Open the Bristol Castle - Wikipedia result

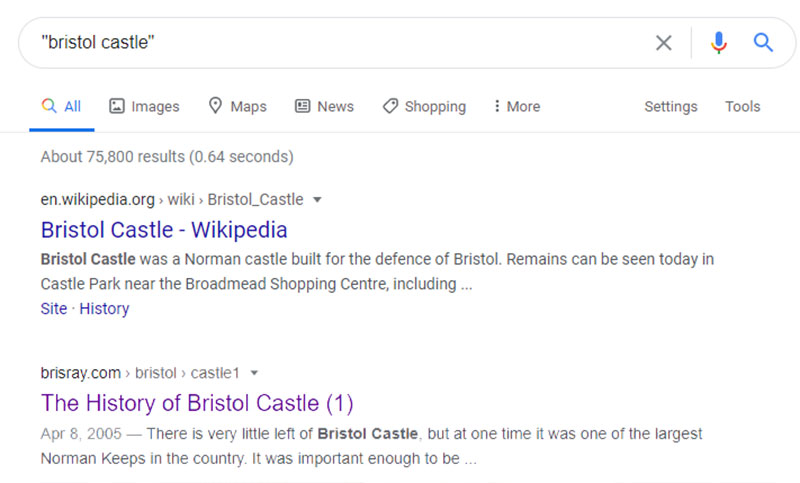(x=164, y=230)
